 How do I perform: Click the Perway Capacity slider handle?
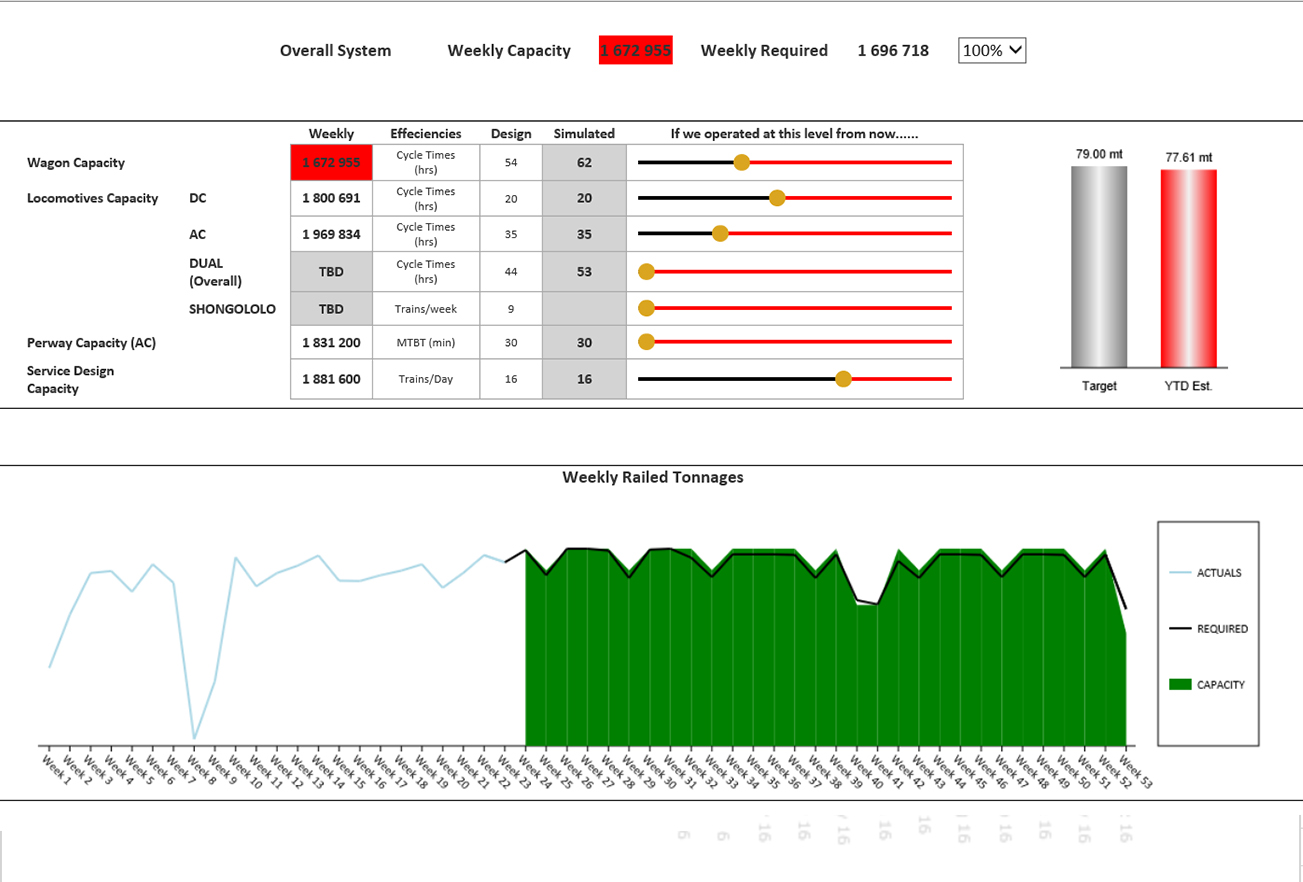pos(646,342)
